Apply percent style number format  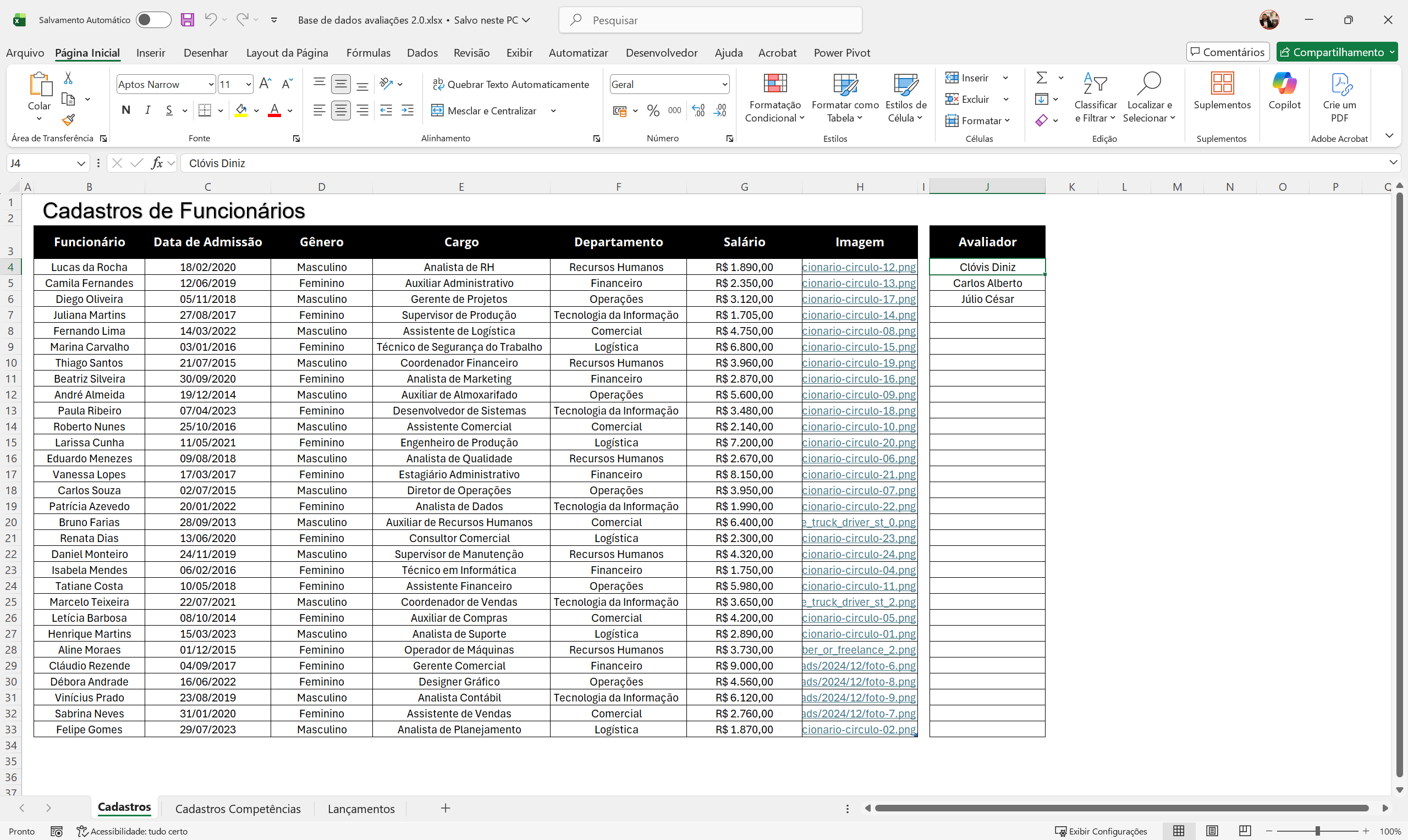point(653,110)
